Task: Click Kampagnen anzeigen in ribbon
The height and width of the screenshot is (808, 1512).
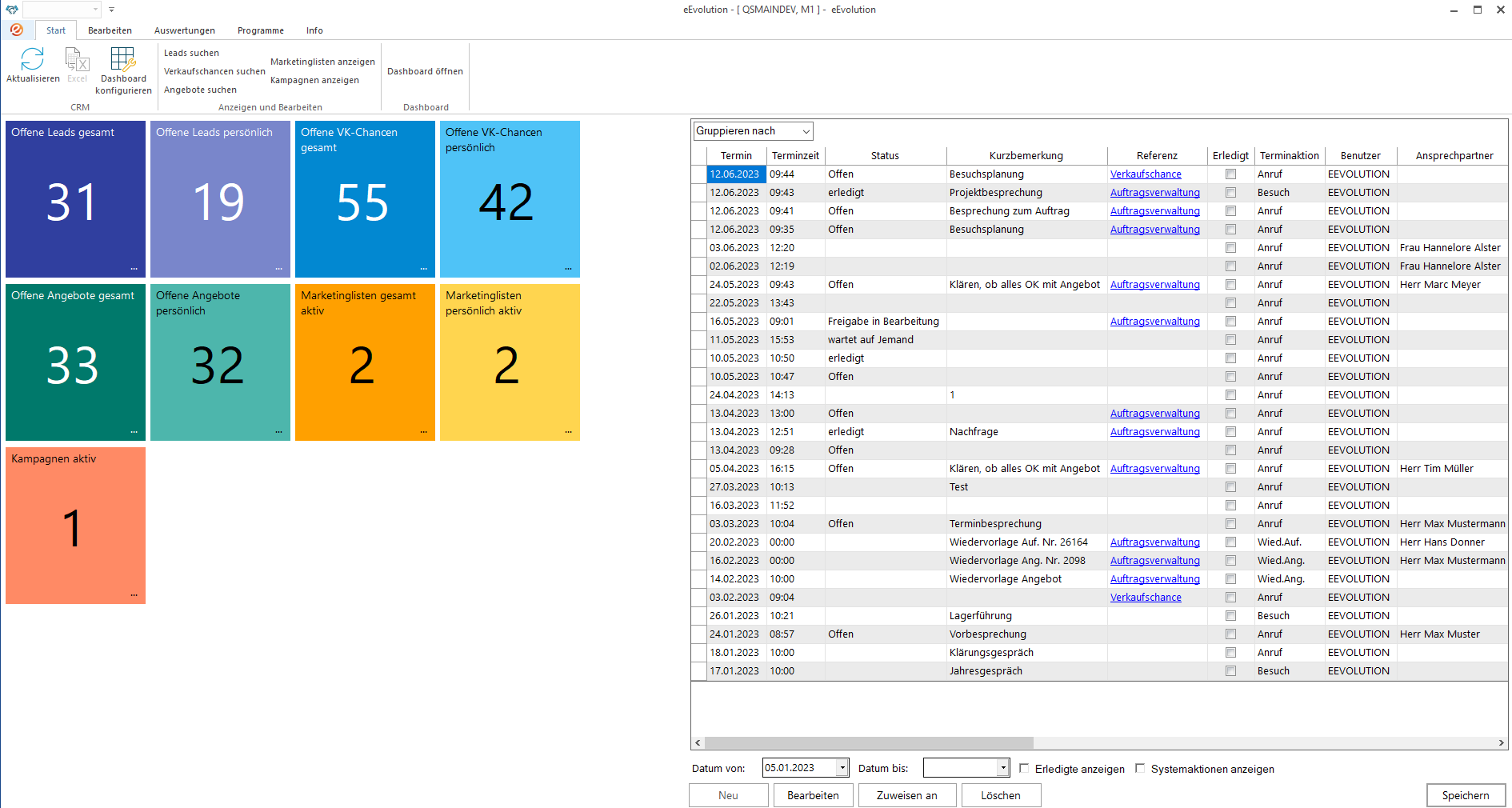Action: (314, 80)
